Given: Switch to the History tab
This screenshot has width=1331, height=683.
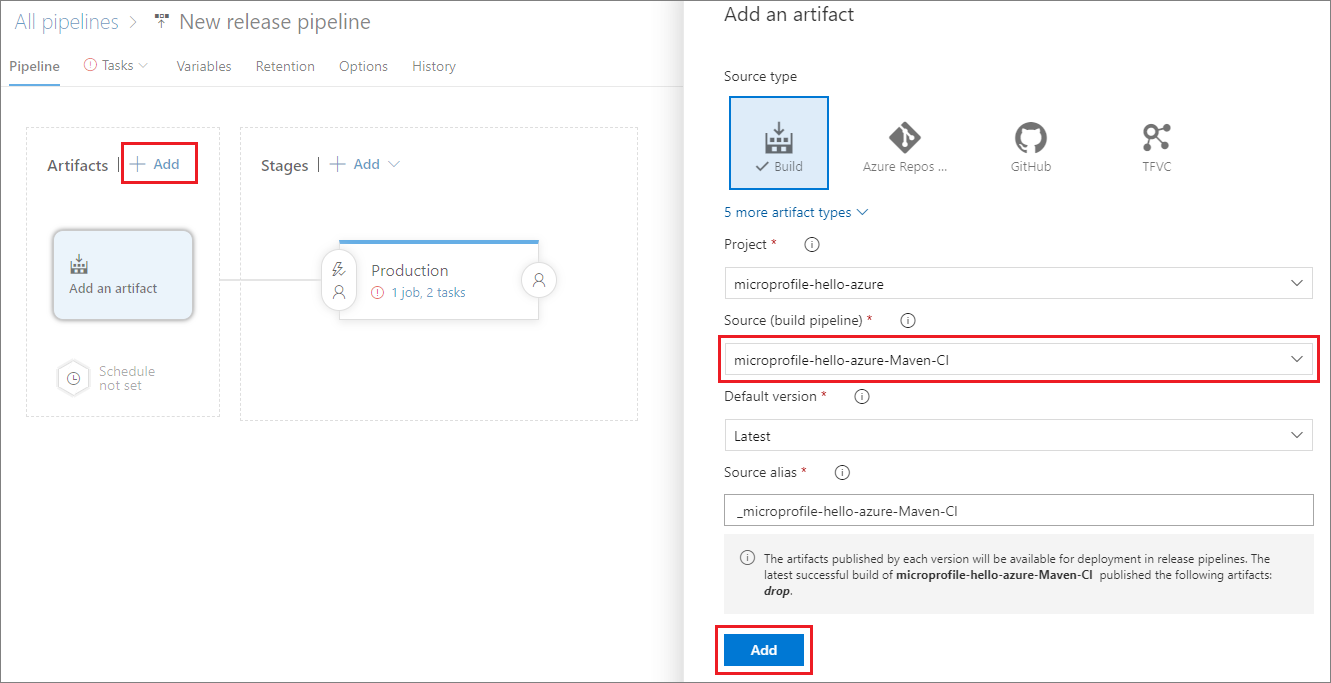Looking at the screenshot, I should 433,66.
